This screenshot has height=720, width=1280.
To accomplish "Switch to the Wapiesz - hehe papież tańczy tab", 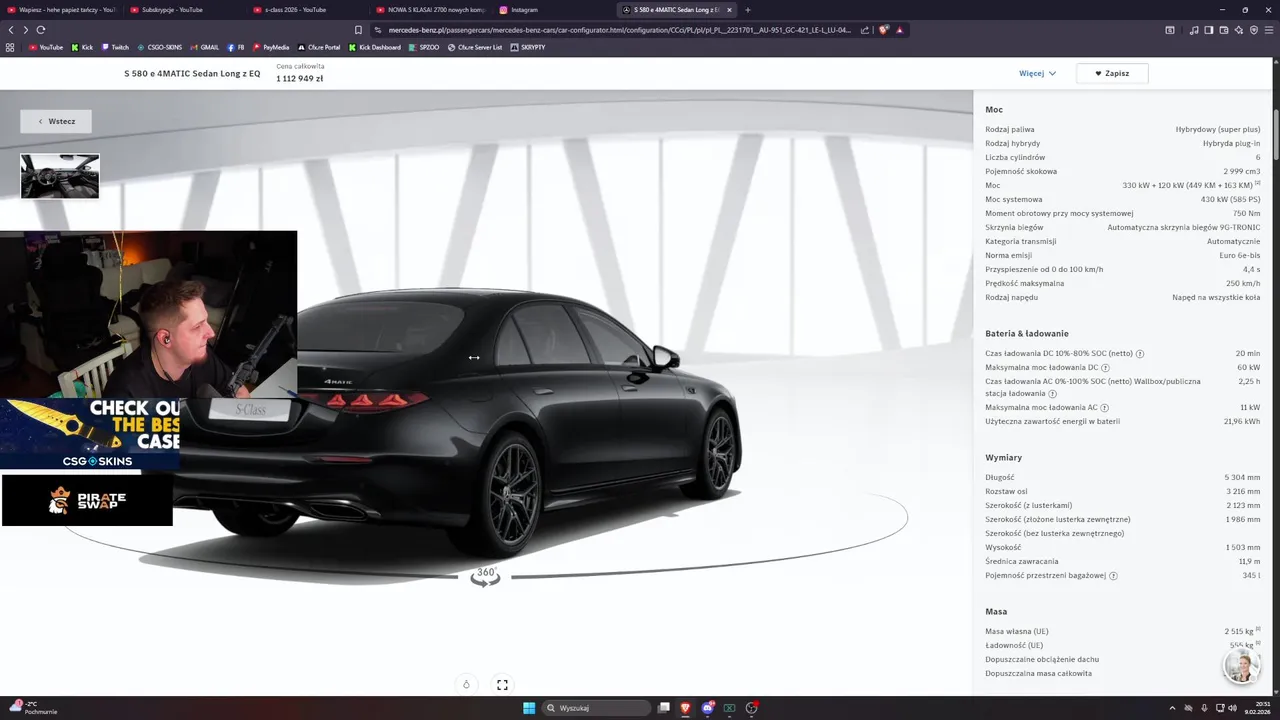I will point(60,10).
